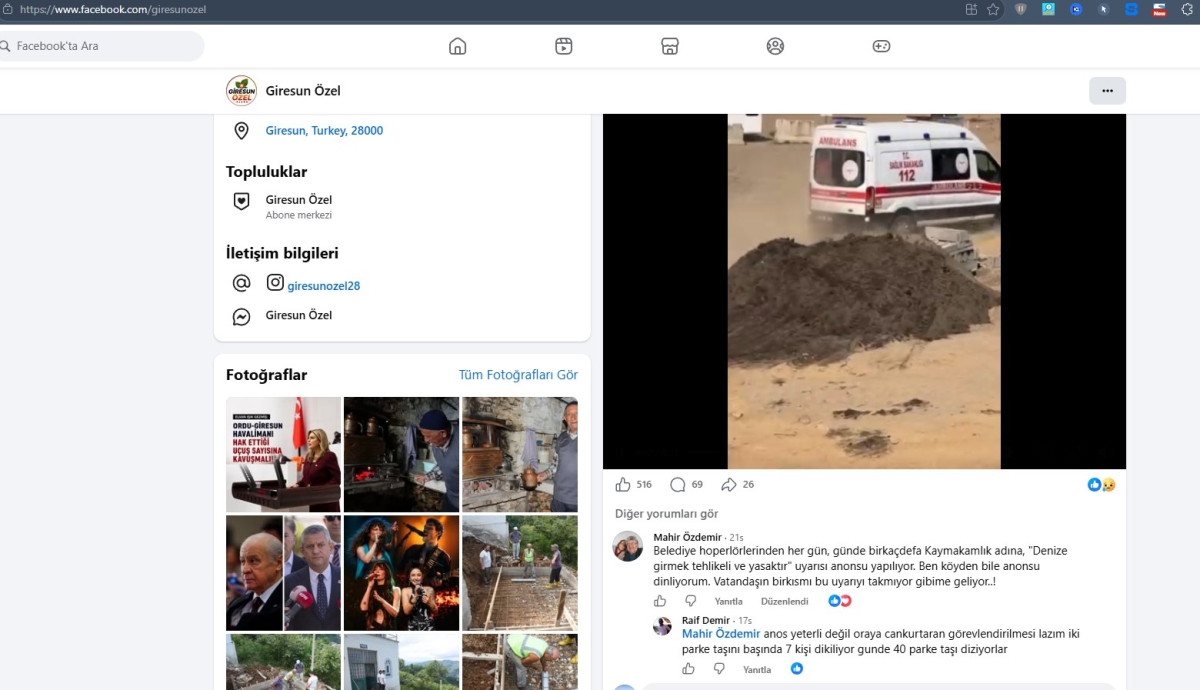Image resolution: width=1200 pixels, height=690 pixels.
Task: Play the ambulance video
Action: [x=864, y=291]
